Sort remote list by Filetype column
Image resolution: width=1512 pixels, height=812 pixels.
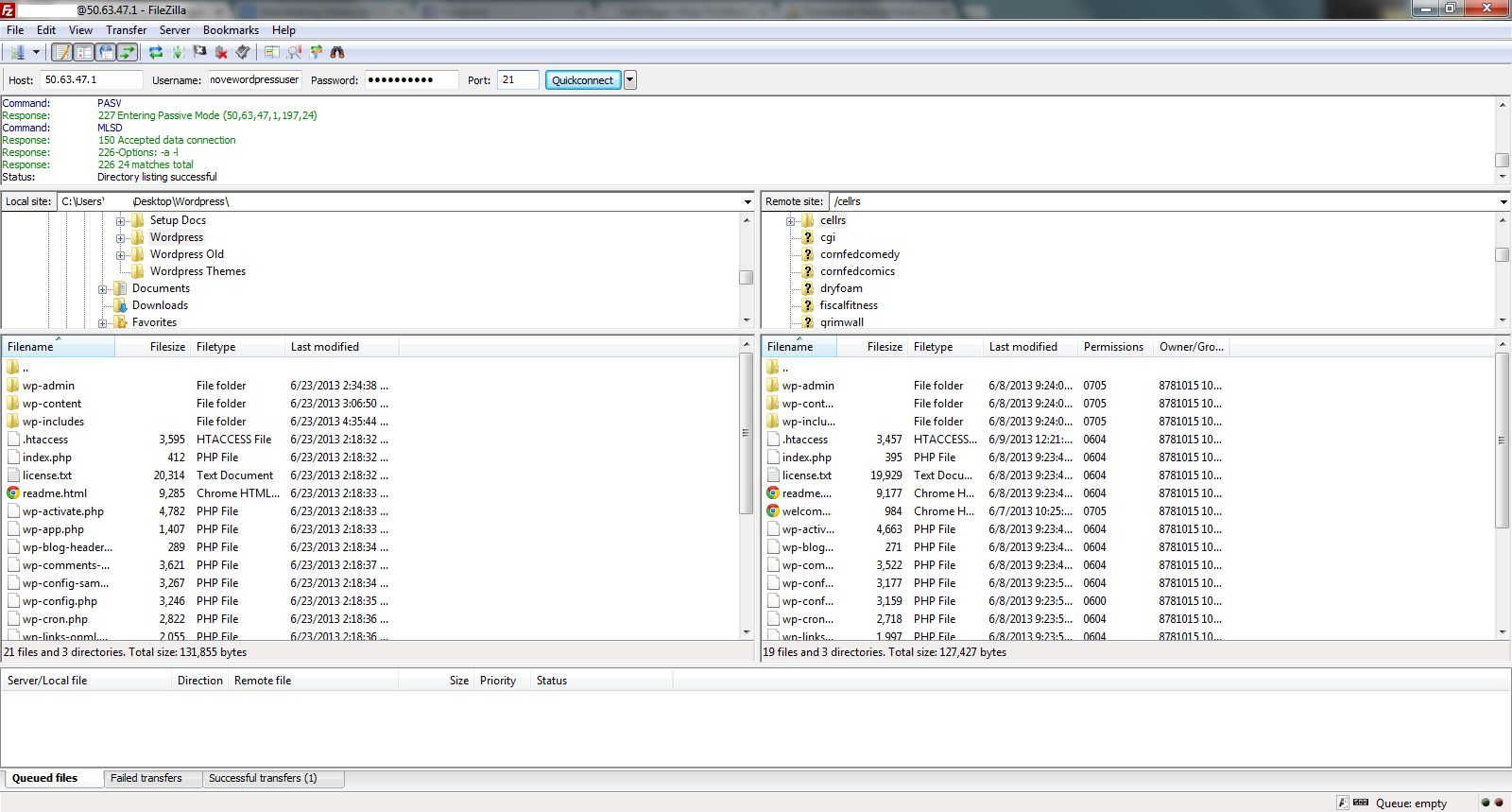coord(945,347)
